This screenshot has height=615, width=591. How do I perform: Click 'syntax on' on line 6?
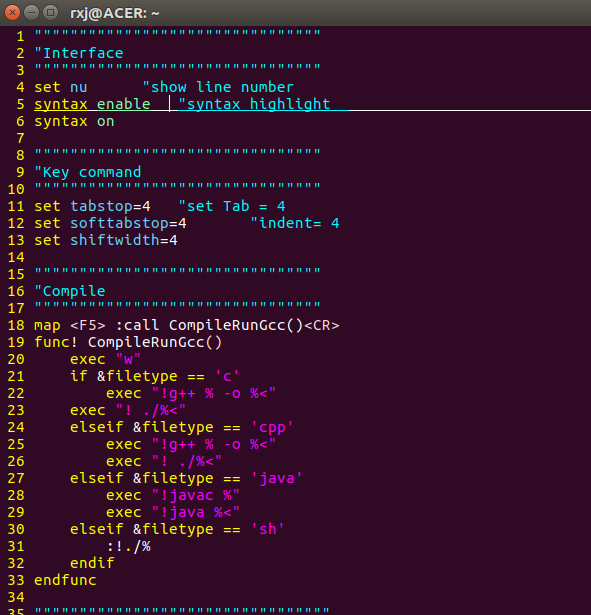pyautogui.click(x=75, y=121)
